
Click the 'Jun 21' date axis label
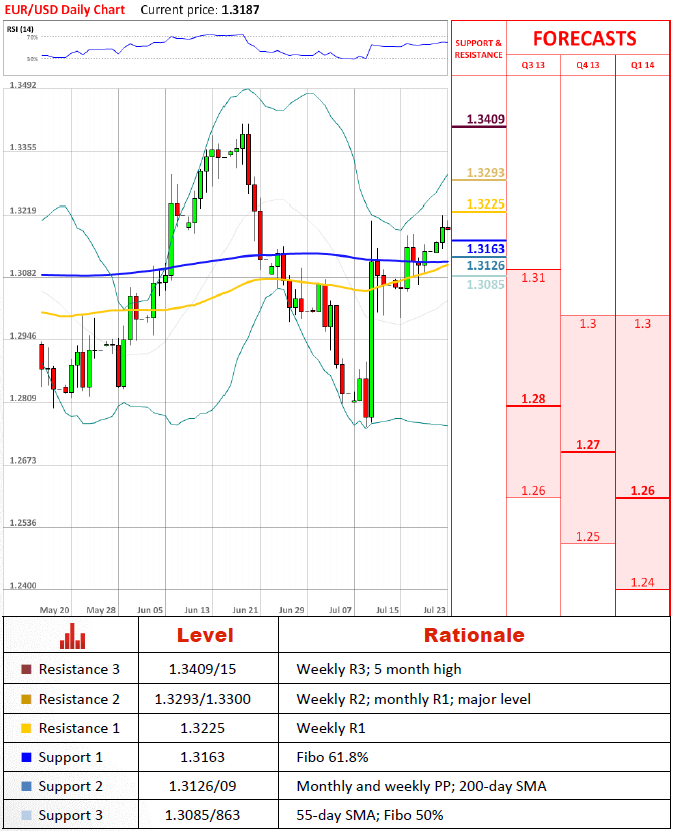click(245, 610)
